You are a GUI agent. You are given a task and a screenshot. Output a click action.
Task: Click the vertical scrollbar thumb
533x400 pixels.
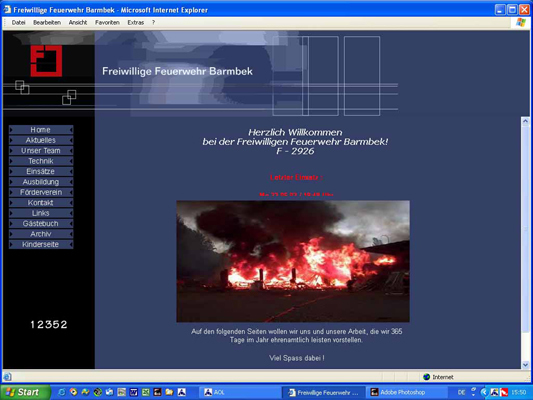tap(526, 228)
